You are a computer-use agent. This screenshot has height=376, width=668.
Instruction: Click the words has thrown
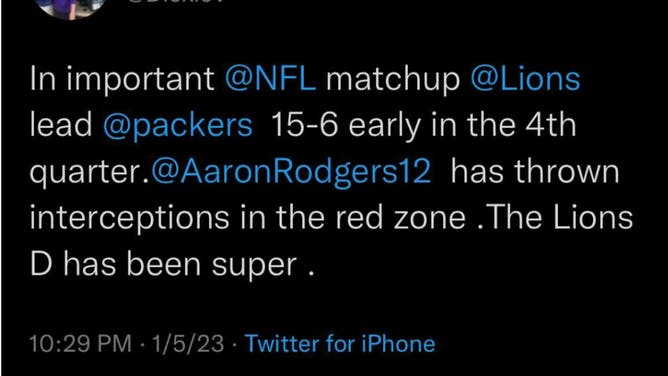535,172
